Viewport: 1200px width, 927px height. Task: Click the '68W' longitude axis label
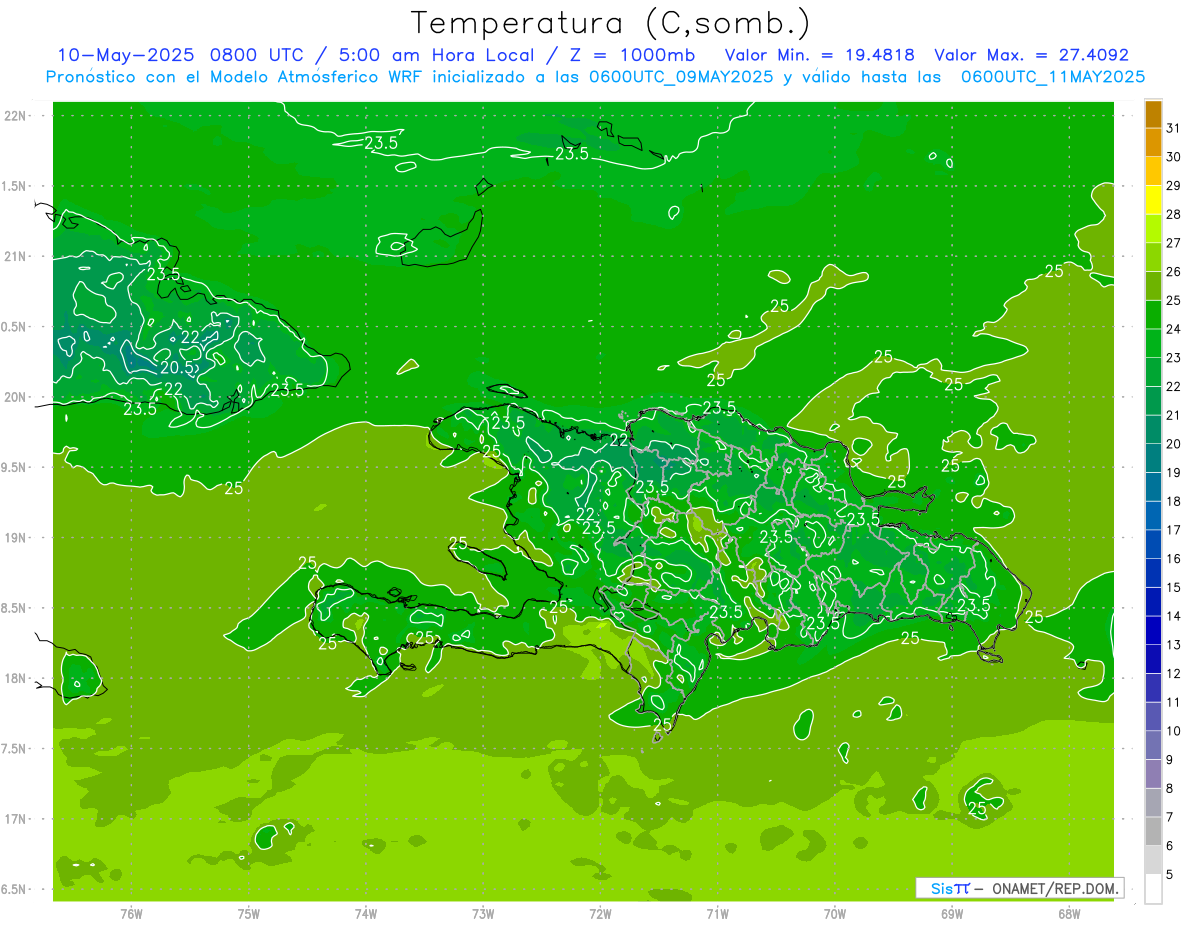[x=1069, y=914]
